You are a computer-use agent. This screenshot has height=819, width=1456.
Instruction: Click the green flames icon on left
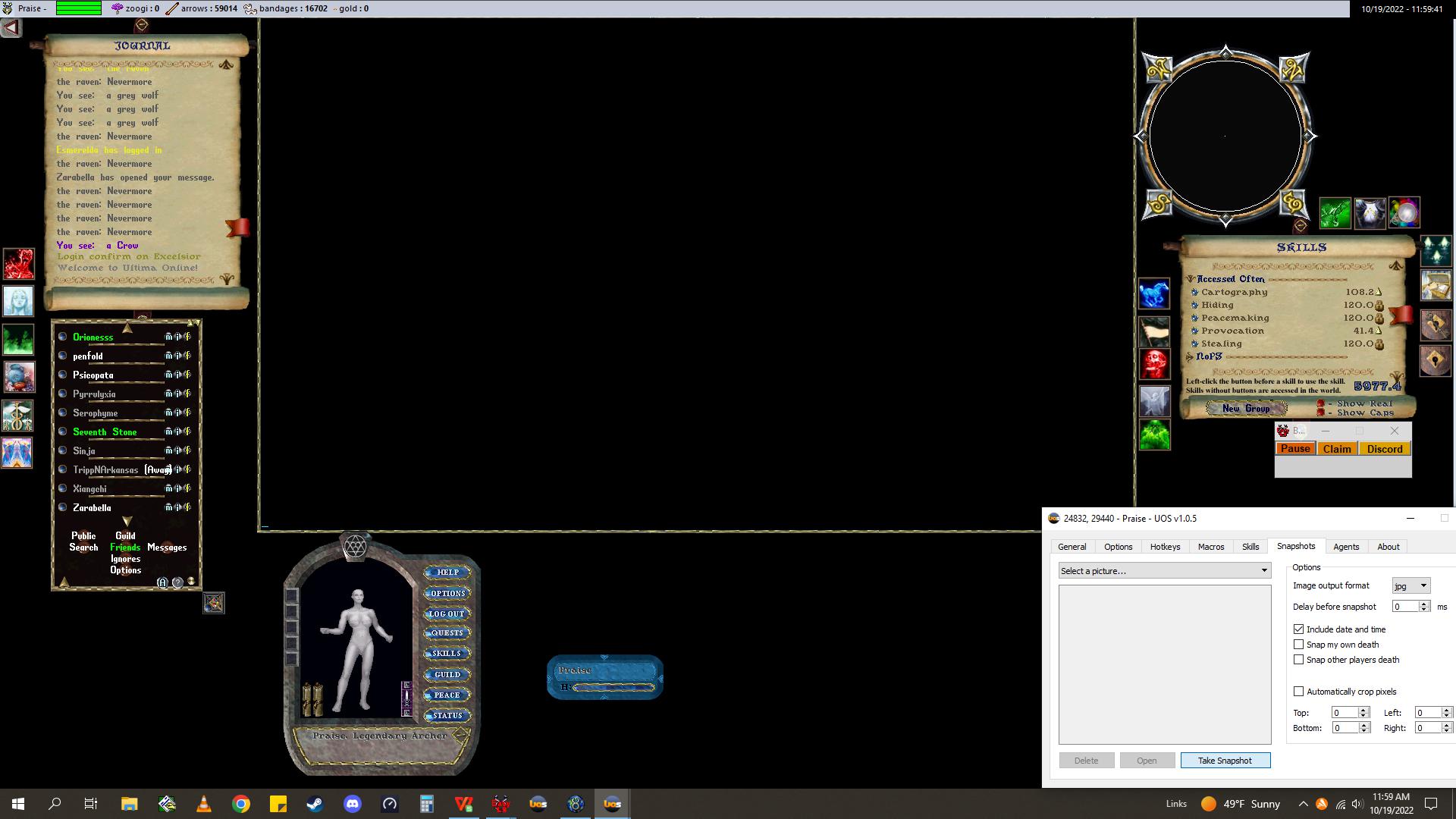point(18,339)
